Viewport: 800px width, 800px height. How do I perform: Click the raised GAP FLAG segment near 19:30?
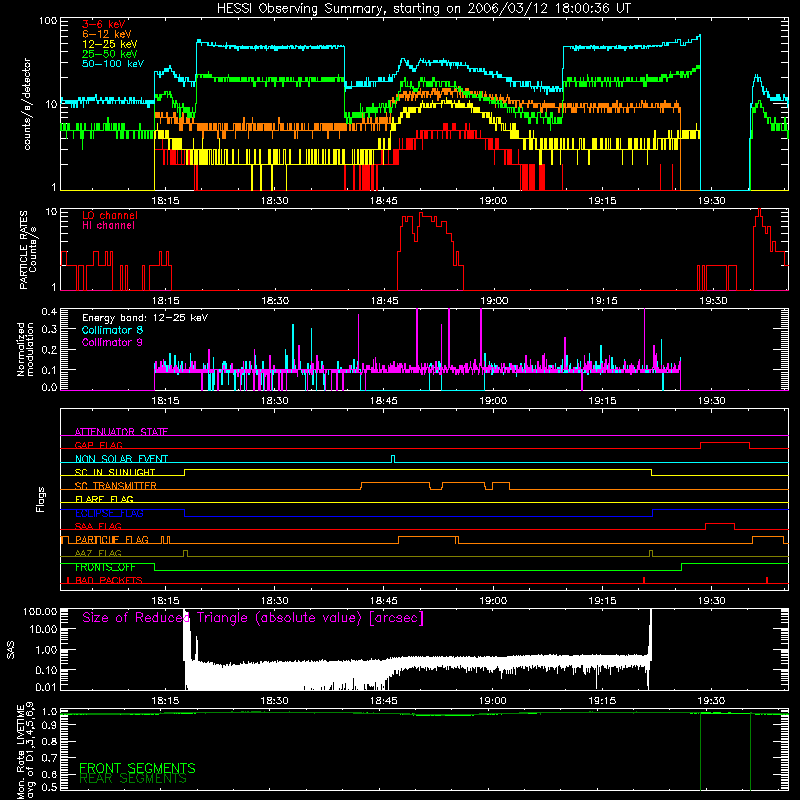coord(724,443)
